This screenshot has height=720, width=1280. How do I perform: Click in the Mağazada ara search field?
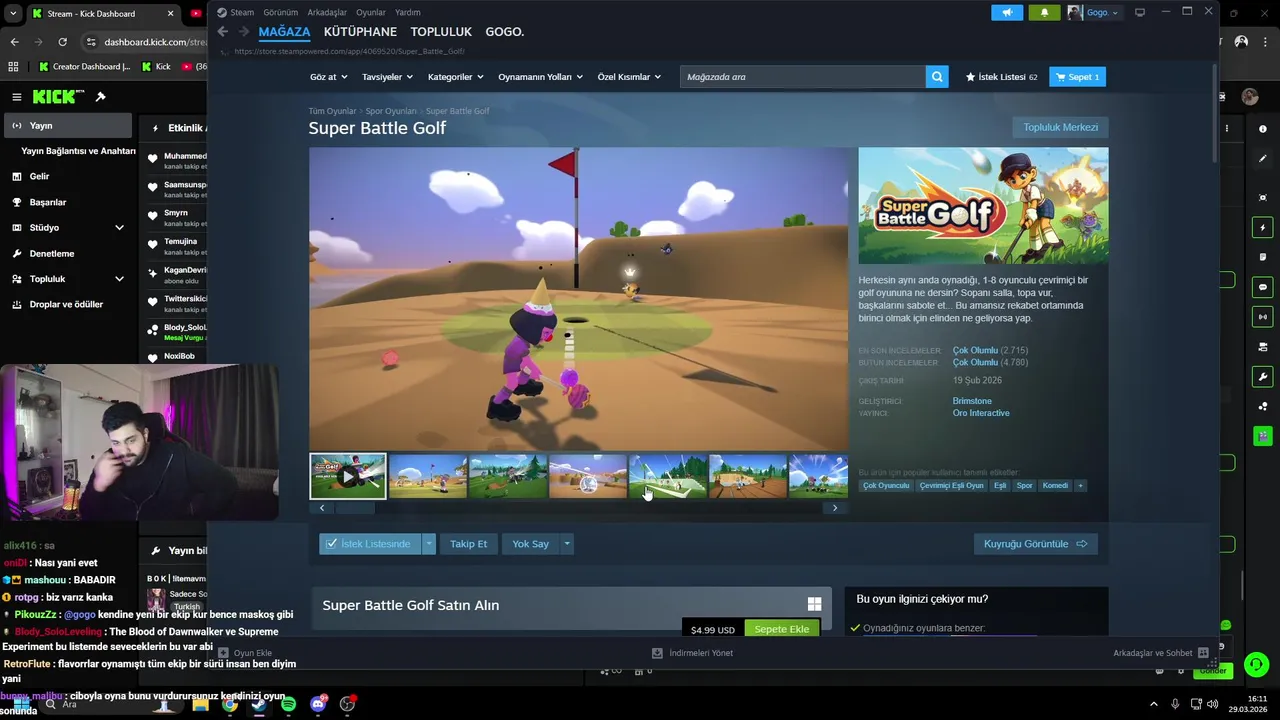coord(803,77)
